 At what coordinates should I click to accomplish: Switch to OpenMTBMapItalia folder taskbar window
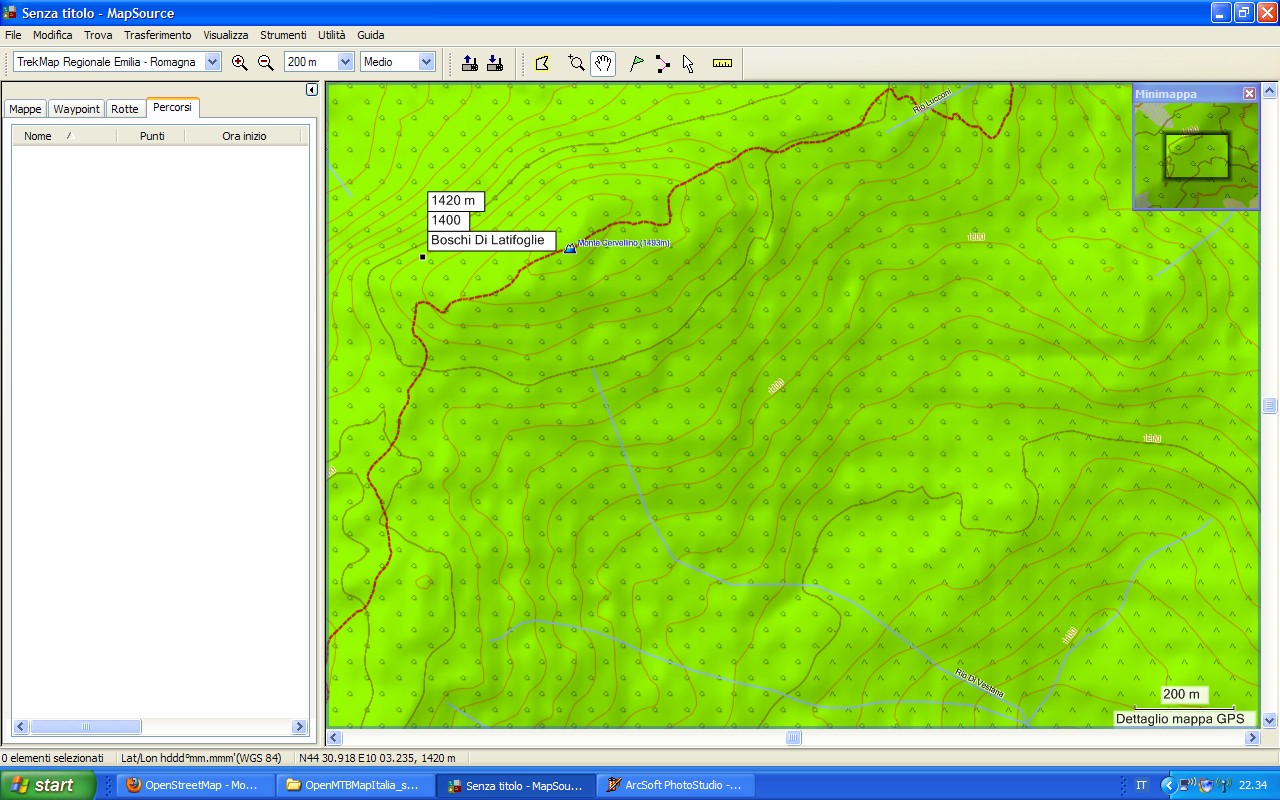[357, 785]
